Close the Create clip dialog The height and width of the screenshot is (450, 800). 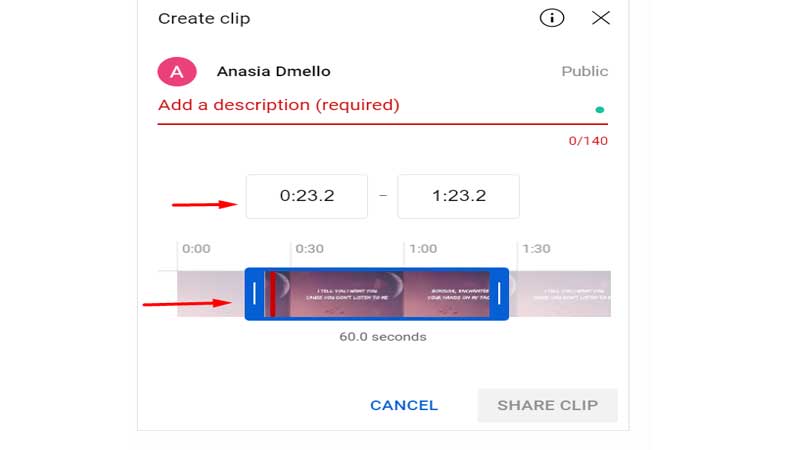pos(601,18)
